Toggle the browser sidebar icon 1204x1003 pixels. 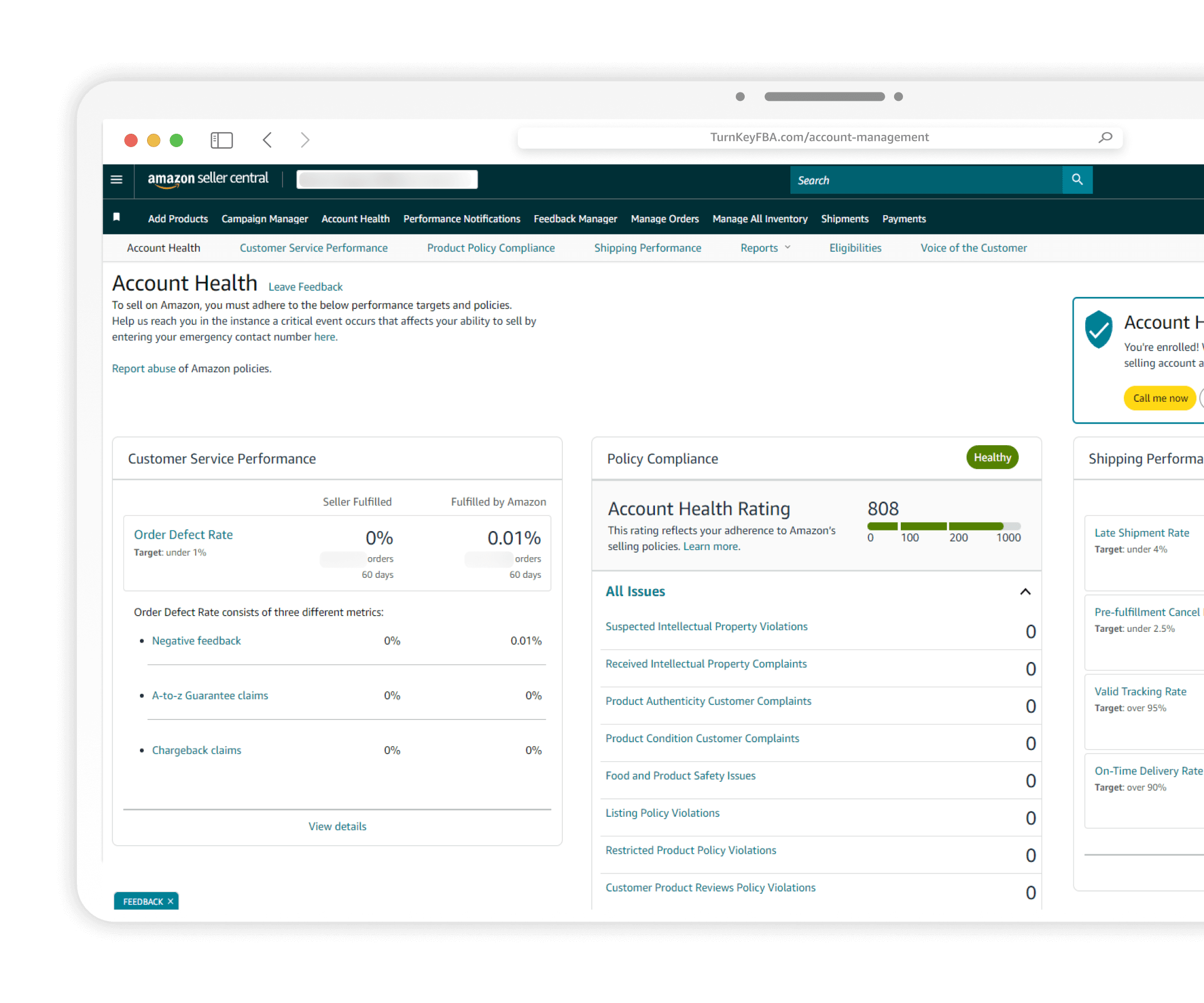(221, 140)
